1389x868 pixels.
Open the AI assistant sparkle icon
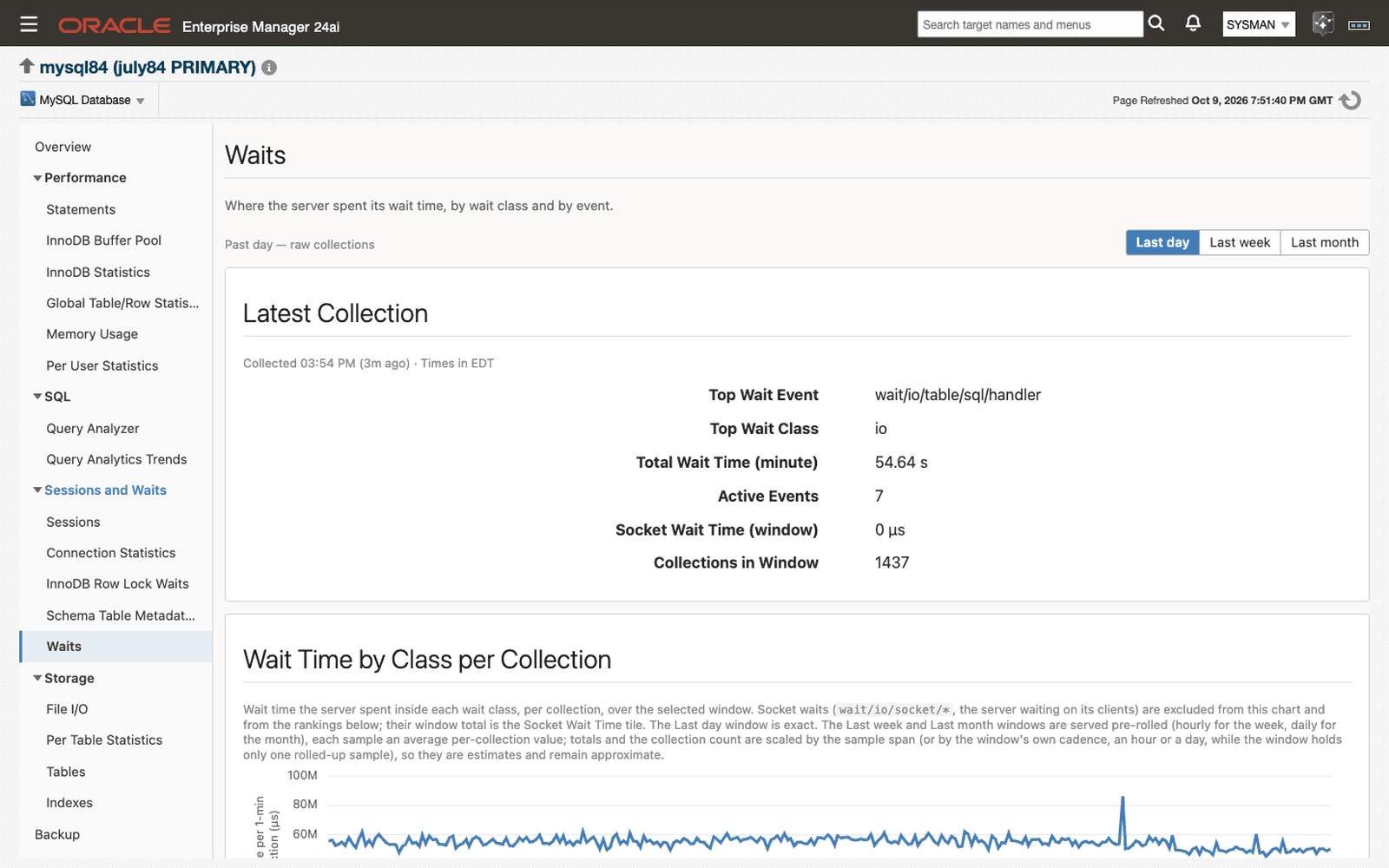(x=1322, y=23)
